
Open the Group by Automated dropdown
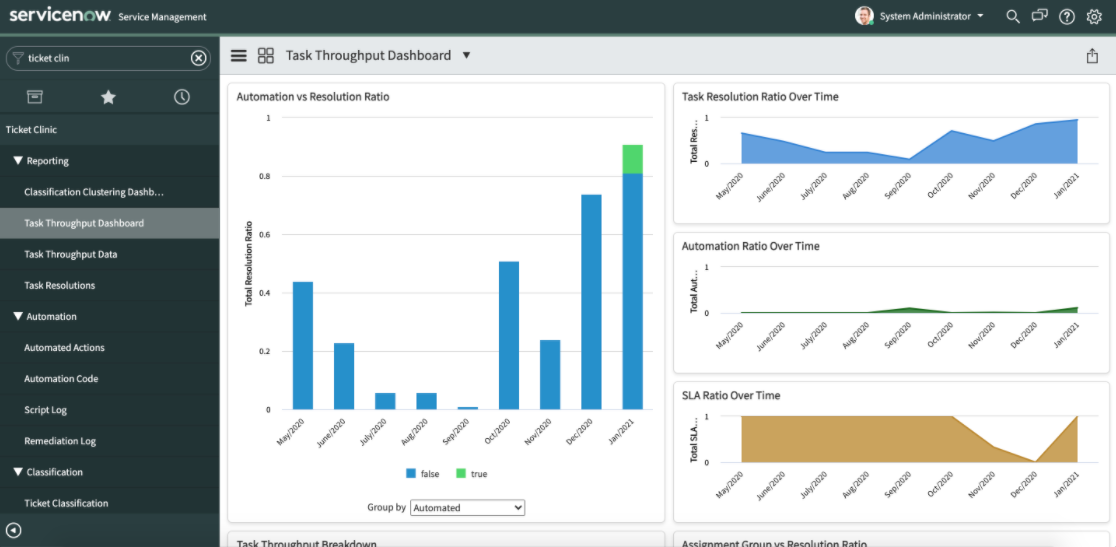tap(467, 508)
